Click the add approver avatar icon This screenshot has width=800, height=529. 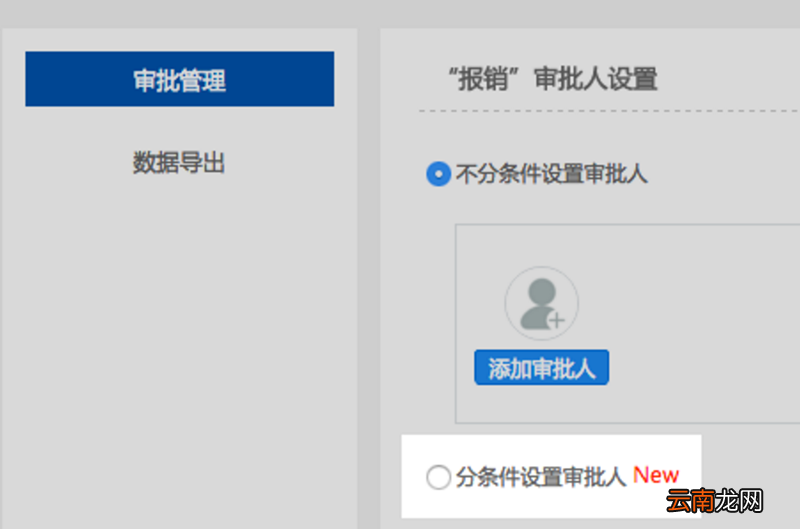pos(541,304)
